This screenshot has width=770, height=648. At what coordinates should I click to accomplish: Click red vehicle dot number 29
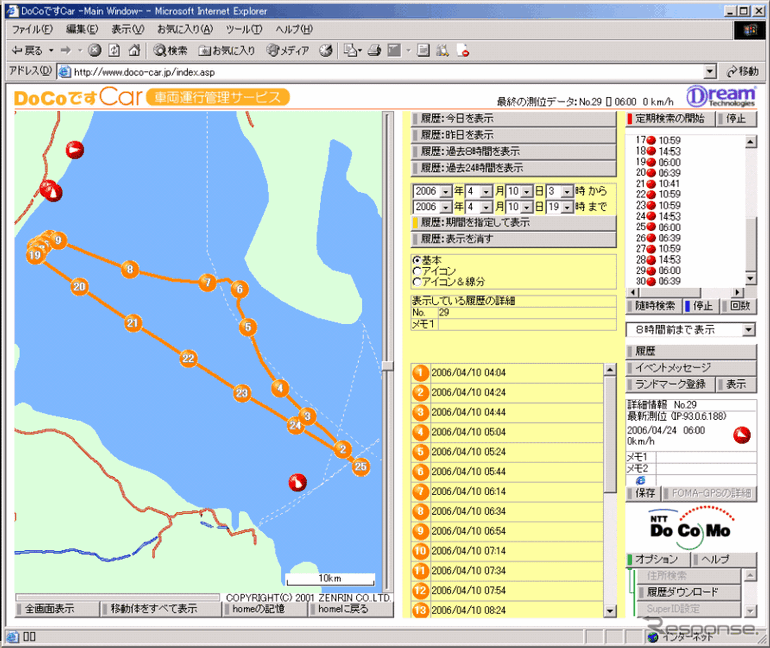651,270
